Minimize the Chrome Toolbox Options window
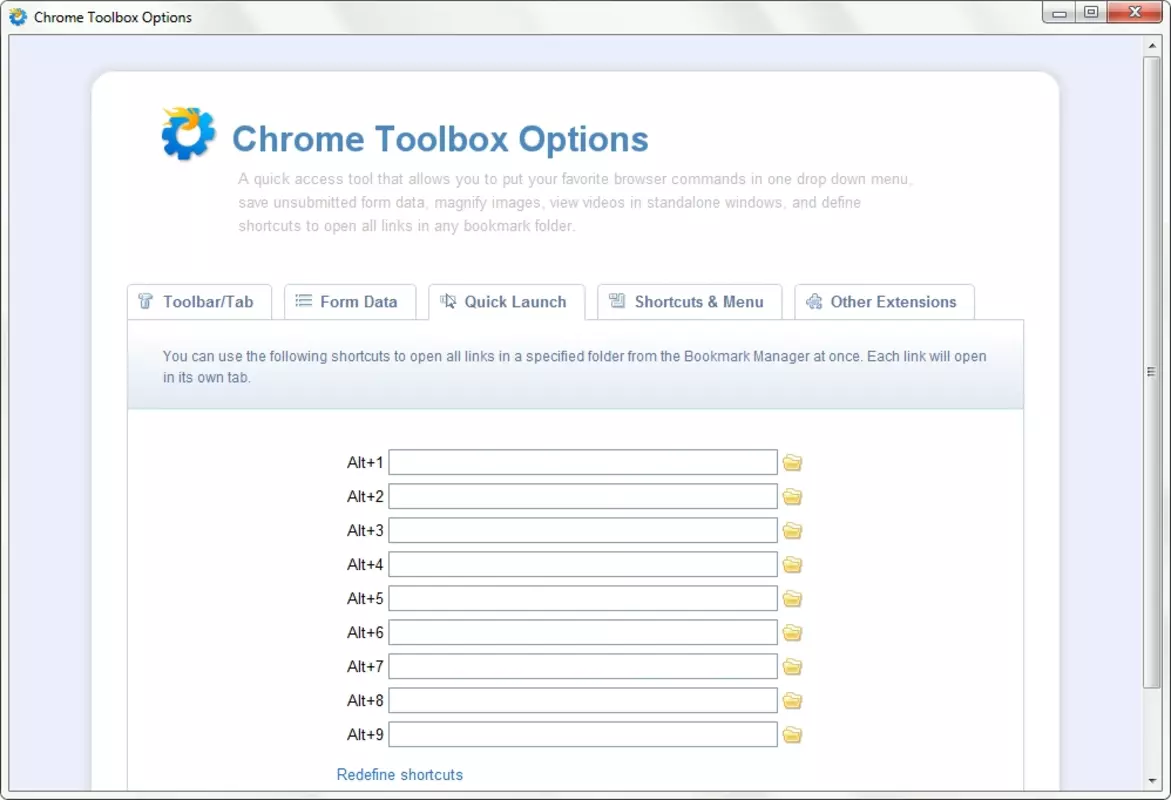 [x=1059, y=13]
